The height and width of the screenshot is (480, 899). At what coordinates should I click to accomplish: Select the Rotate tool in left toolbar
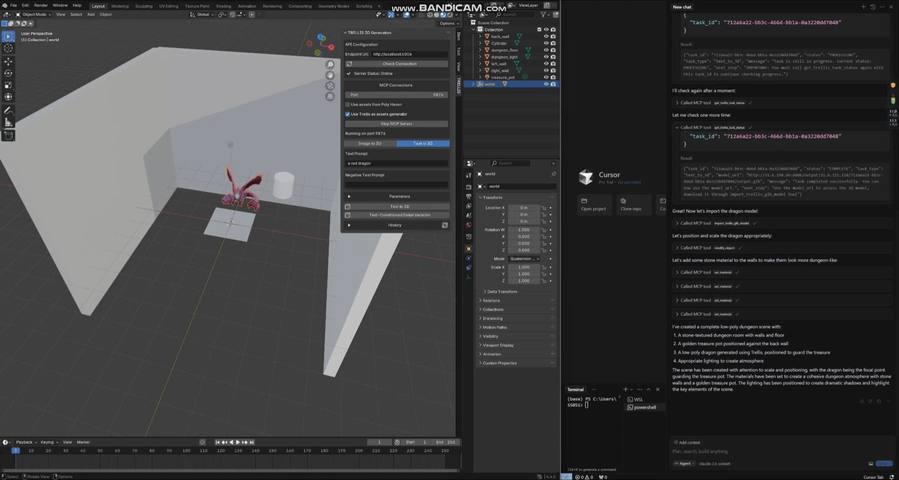[8, 73]
